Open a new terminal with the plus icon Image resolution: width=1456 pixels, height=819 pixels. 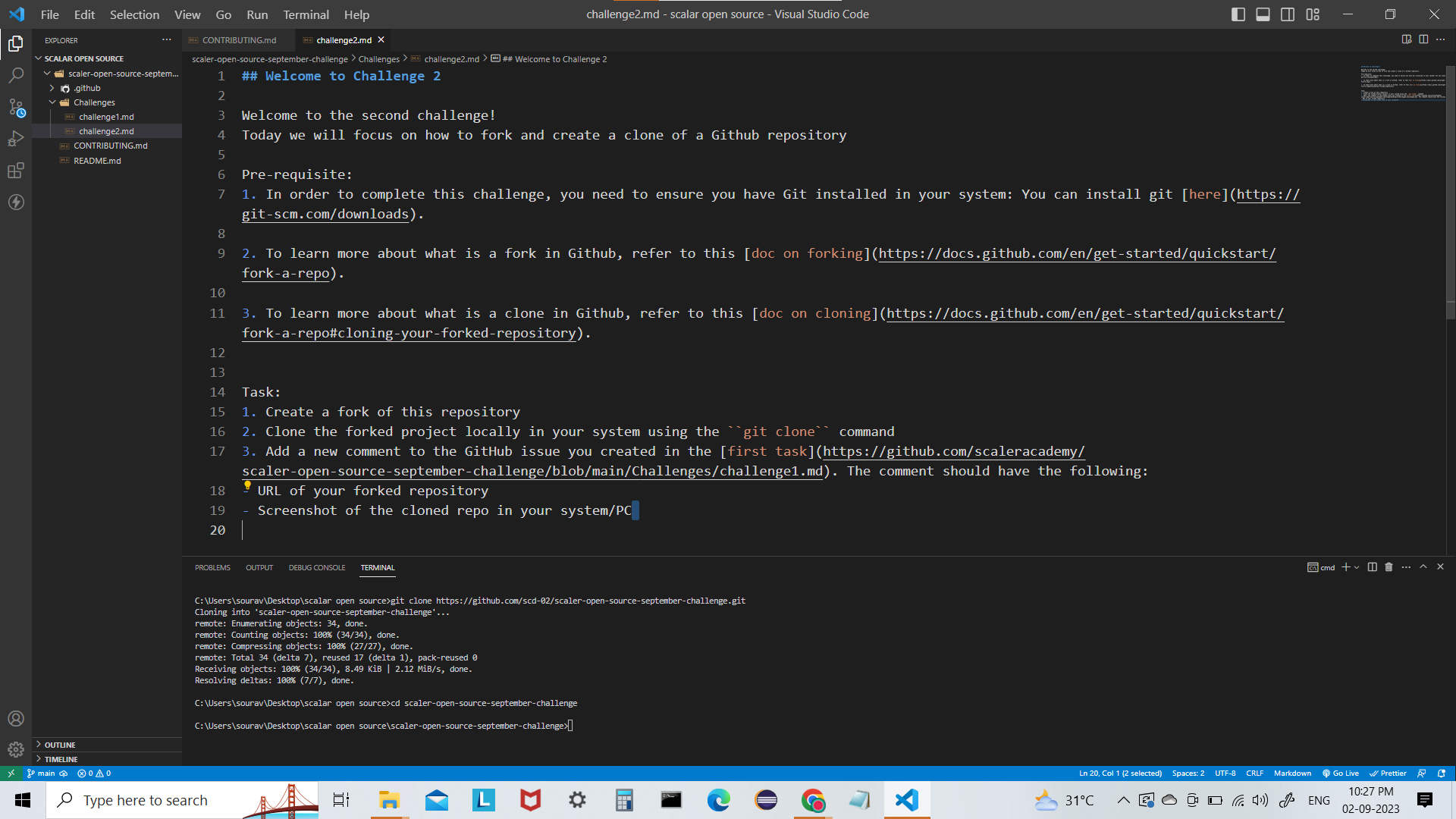[1344, 567]
